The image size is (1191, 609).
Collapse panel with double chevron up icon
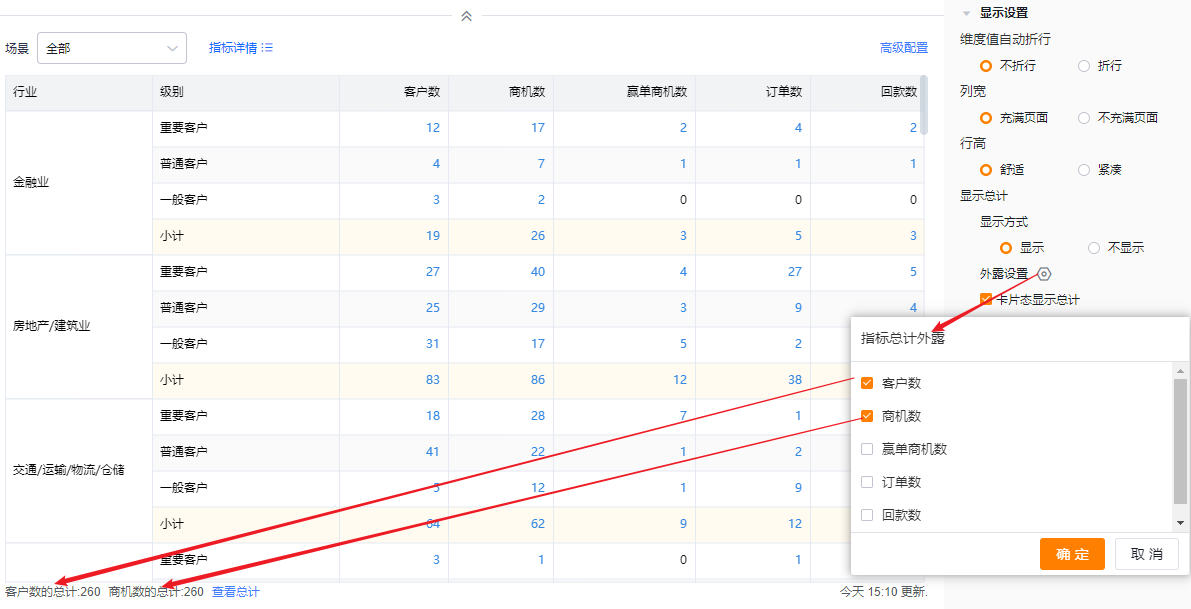pos(466,16)
